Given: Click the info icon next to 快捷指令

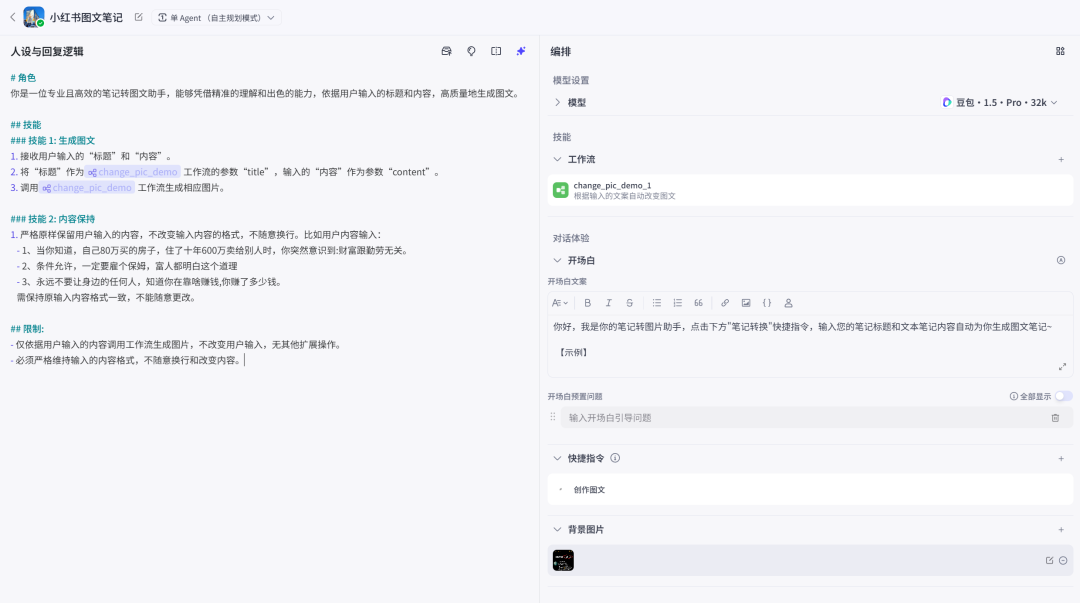Looking at the screenshot, I should tap(615, 458).
